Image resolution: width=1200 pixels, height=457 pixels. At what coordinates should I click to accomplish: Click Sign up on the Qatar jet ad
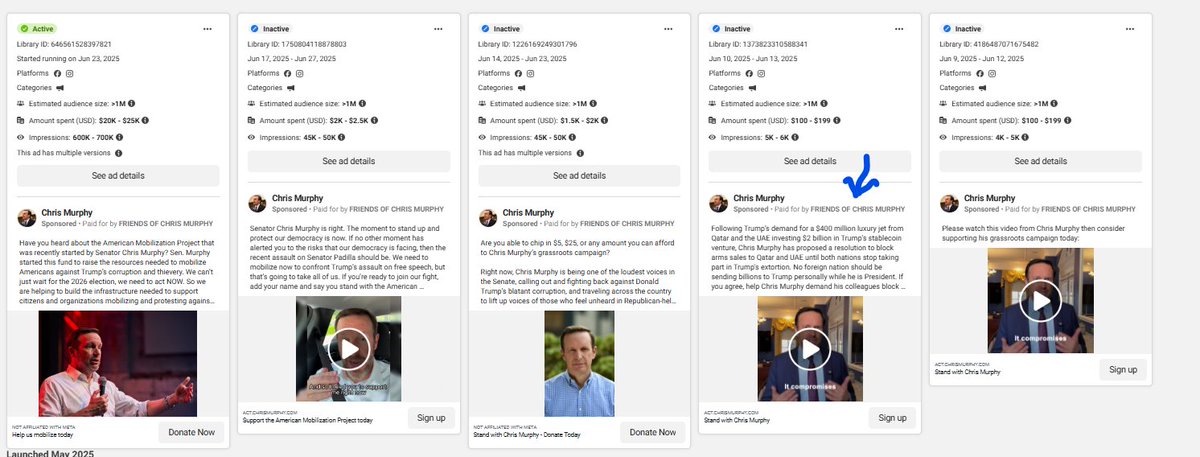coord(892,417)
